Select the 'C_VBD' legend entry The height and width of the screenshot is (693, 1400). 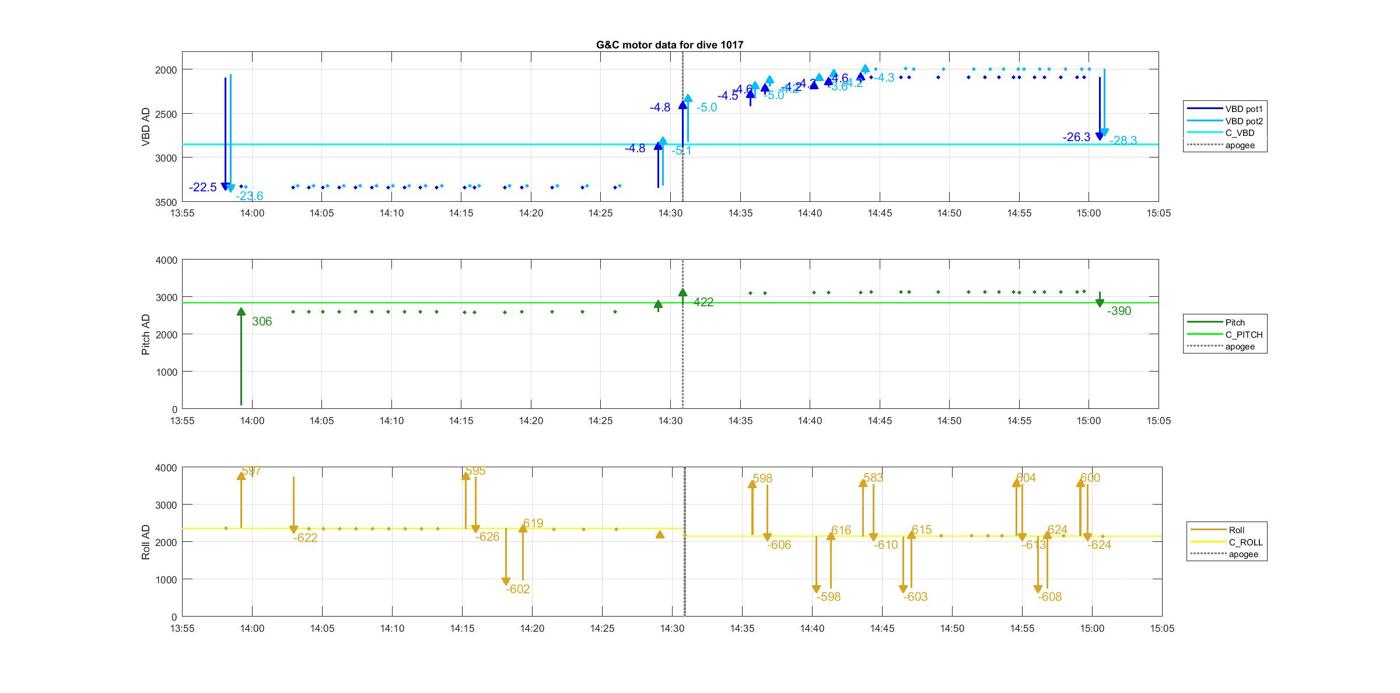(1240, 133)
